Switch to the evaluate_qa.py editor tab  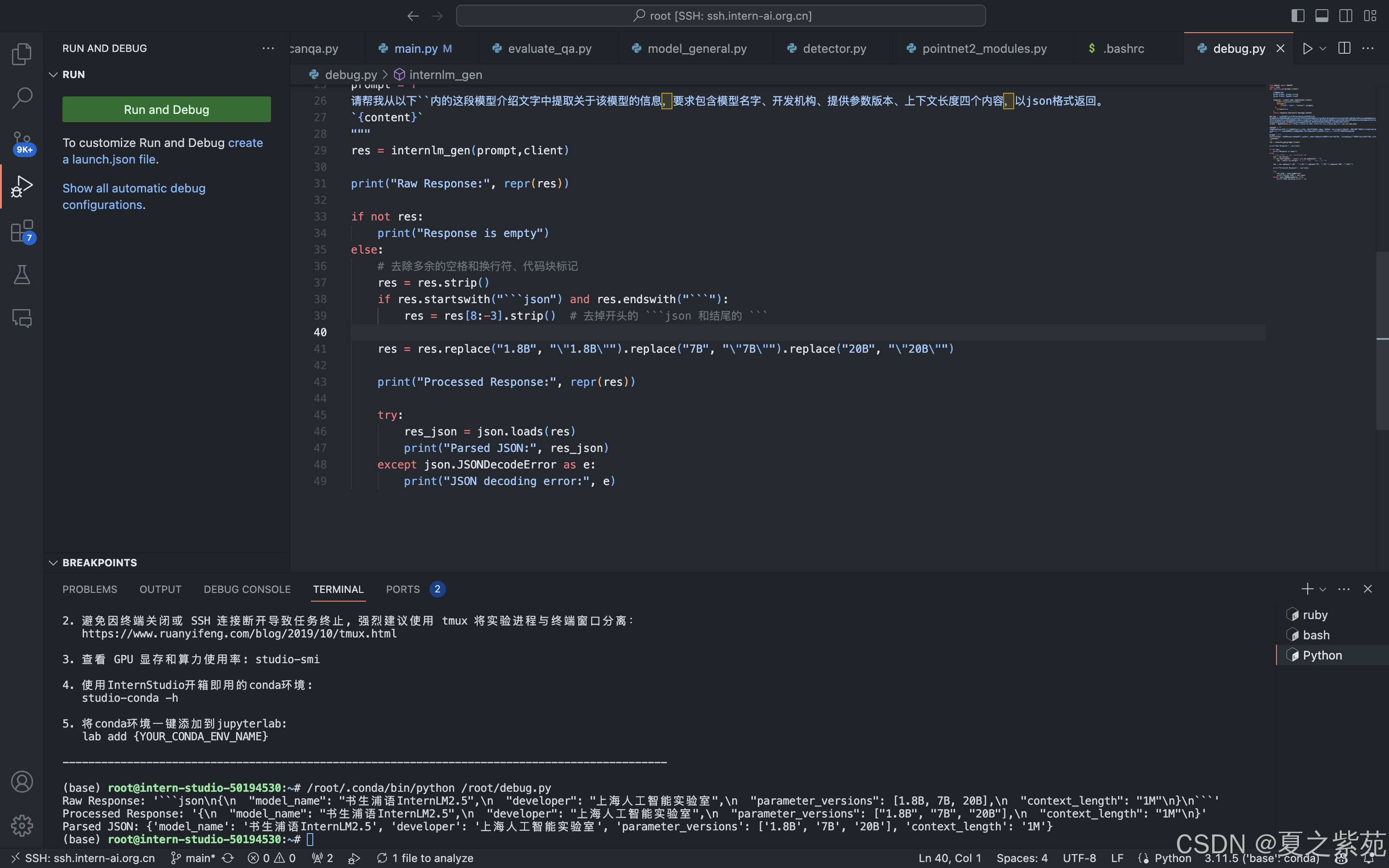(549, 49)
